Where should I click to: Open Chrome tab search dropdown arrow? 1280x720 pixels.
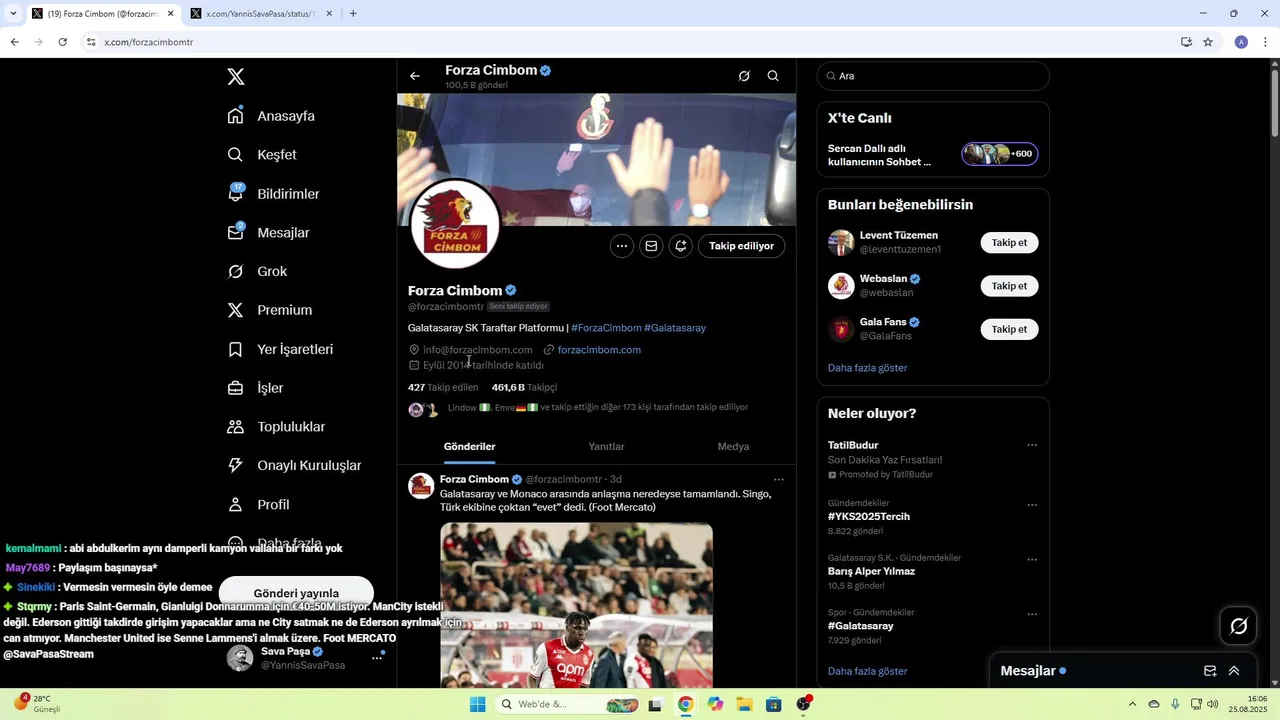click(13, 13)
